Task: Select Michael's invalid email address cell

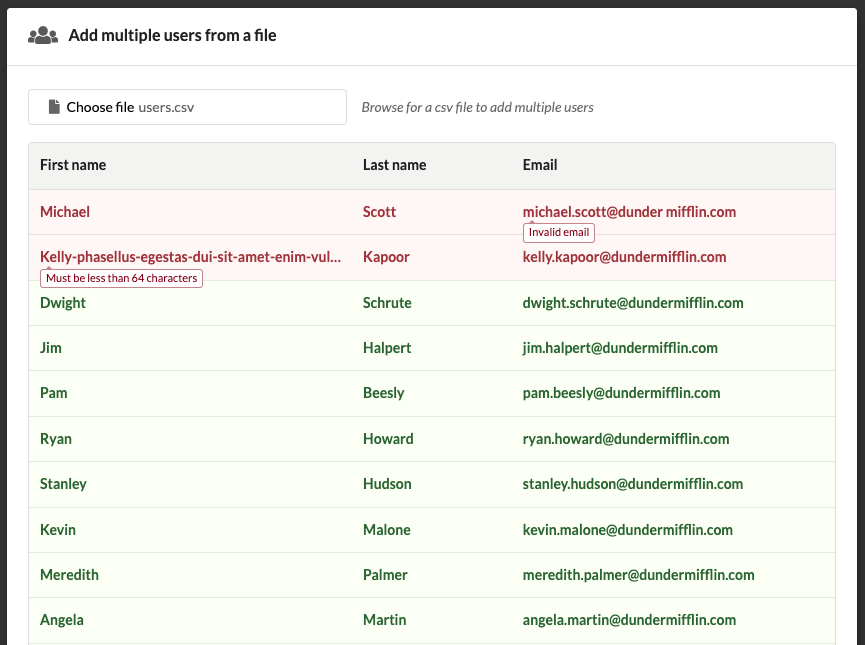Action: tap(629, 212)
